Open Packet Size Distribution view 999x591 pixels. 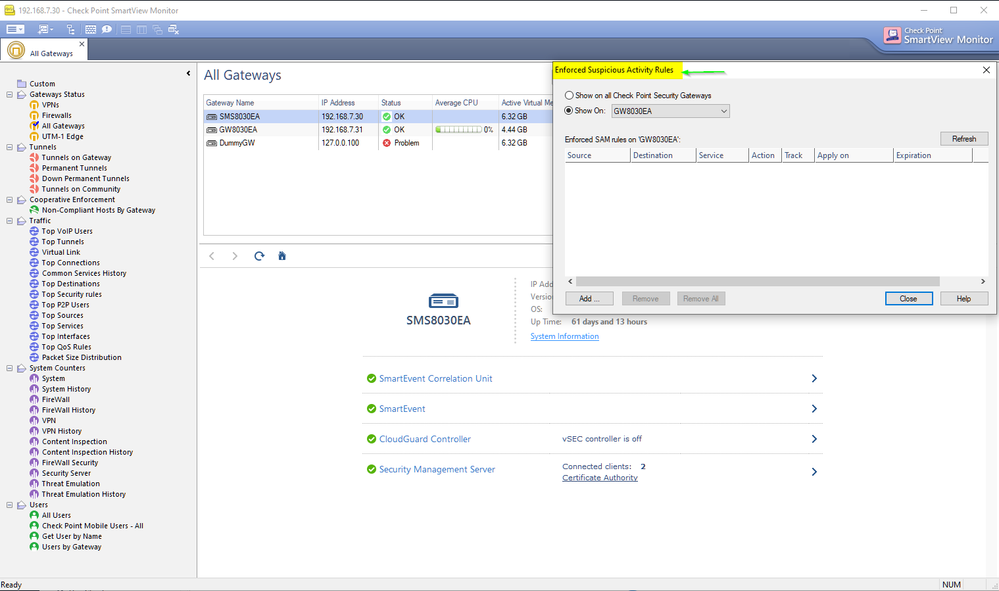click(x=82, y=357)
